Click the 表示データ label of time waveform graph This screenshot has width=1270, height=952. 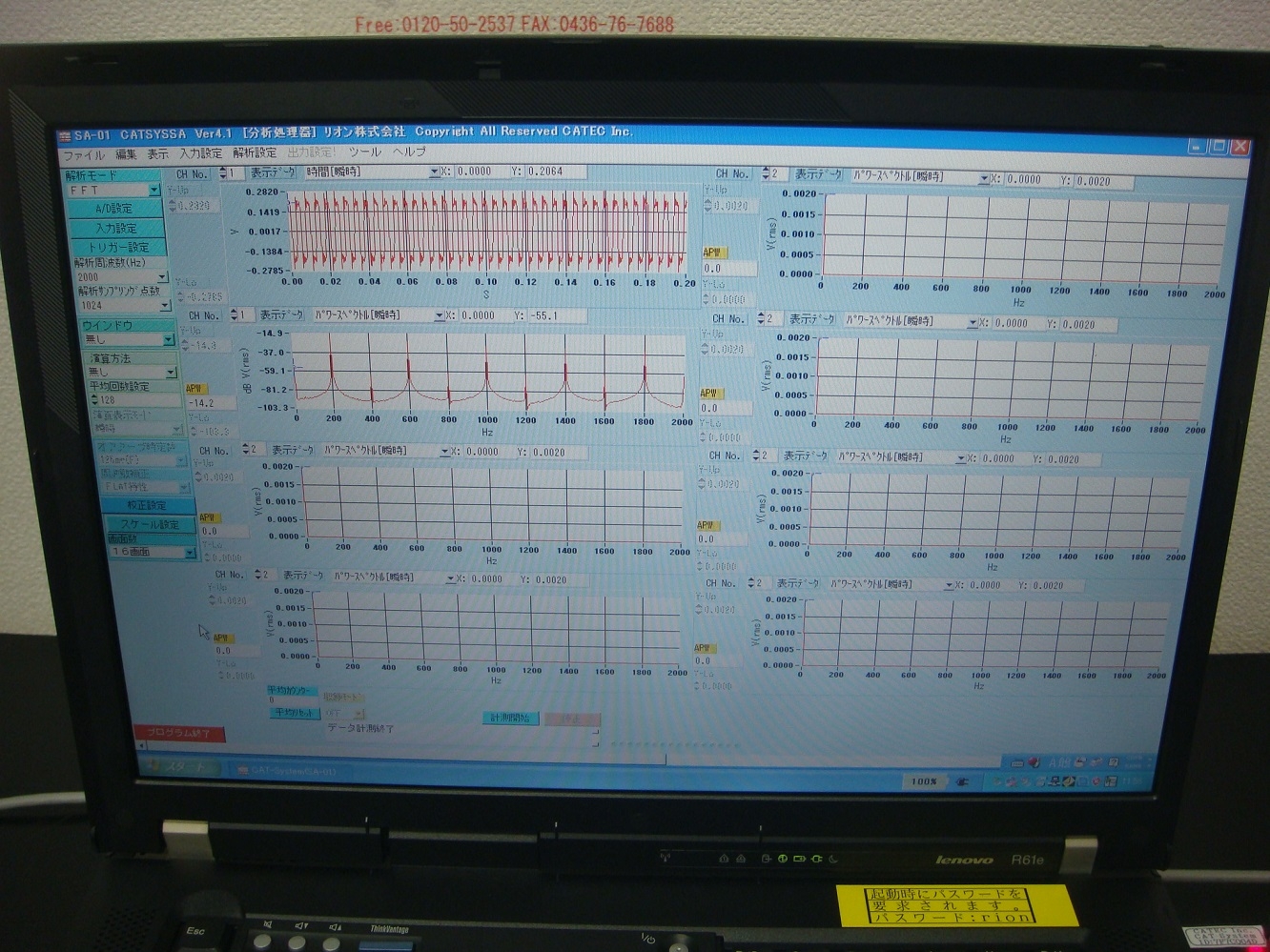click(273, 173)
